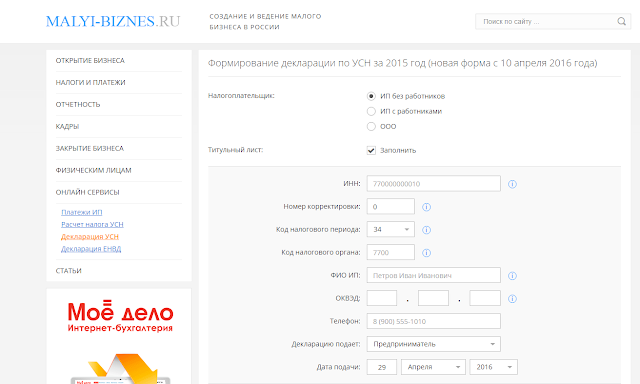Toggle the Заполнить title page checkbox
640x384 pixels.
[x=371, y=150]
